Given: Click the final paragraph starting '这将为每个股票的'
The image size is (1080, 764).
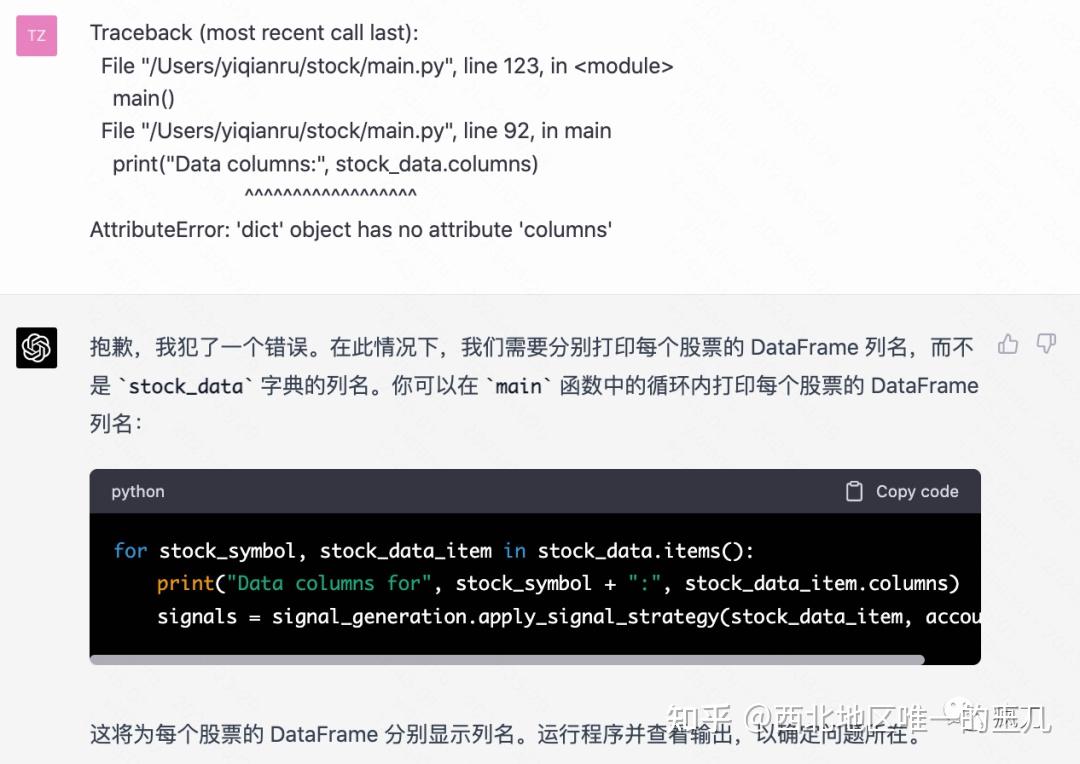Looking at the screenshot, I should coord(506,734).
